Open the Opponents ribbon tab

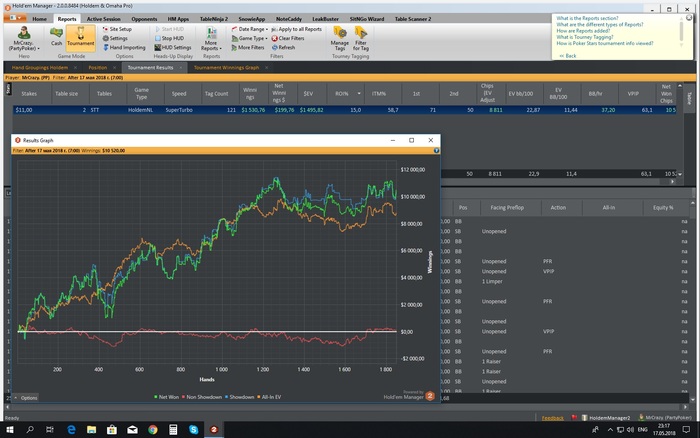coord(144,19)
